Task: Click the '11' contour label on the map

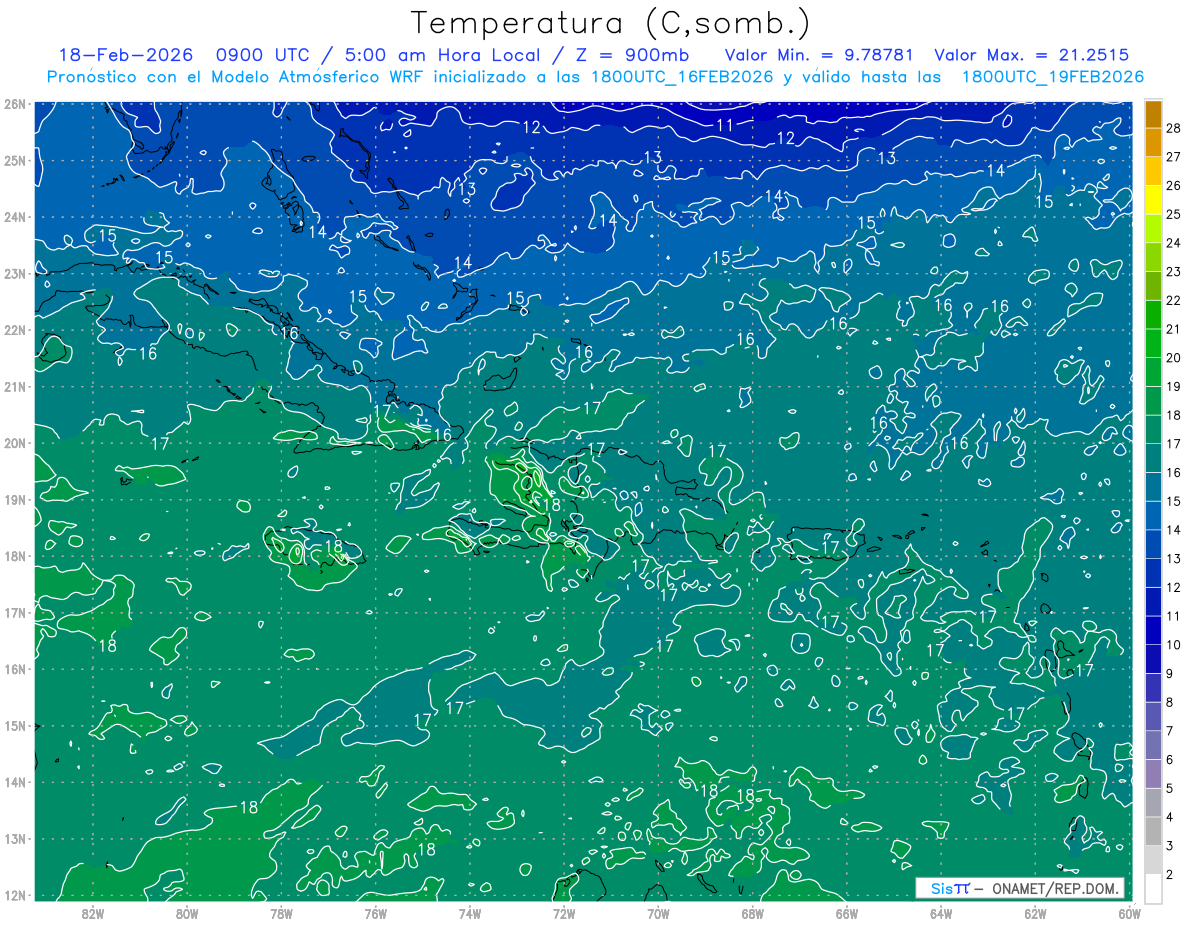Action: tap(726, 125)
